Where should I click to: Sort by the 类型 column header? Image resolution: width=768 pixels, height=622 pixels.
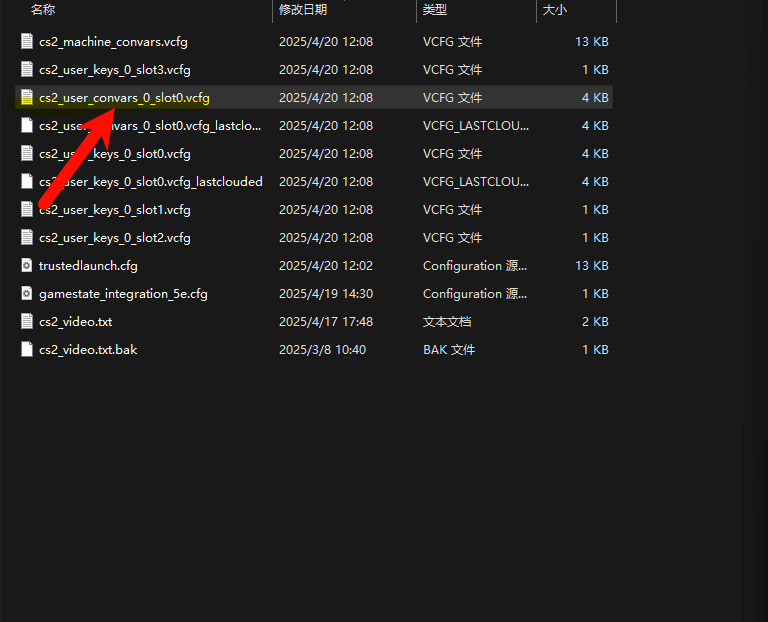pyautogui.click(x=435, y=10)
